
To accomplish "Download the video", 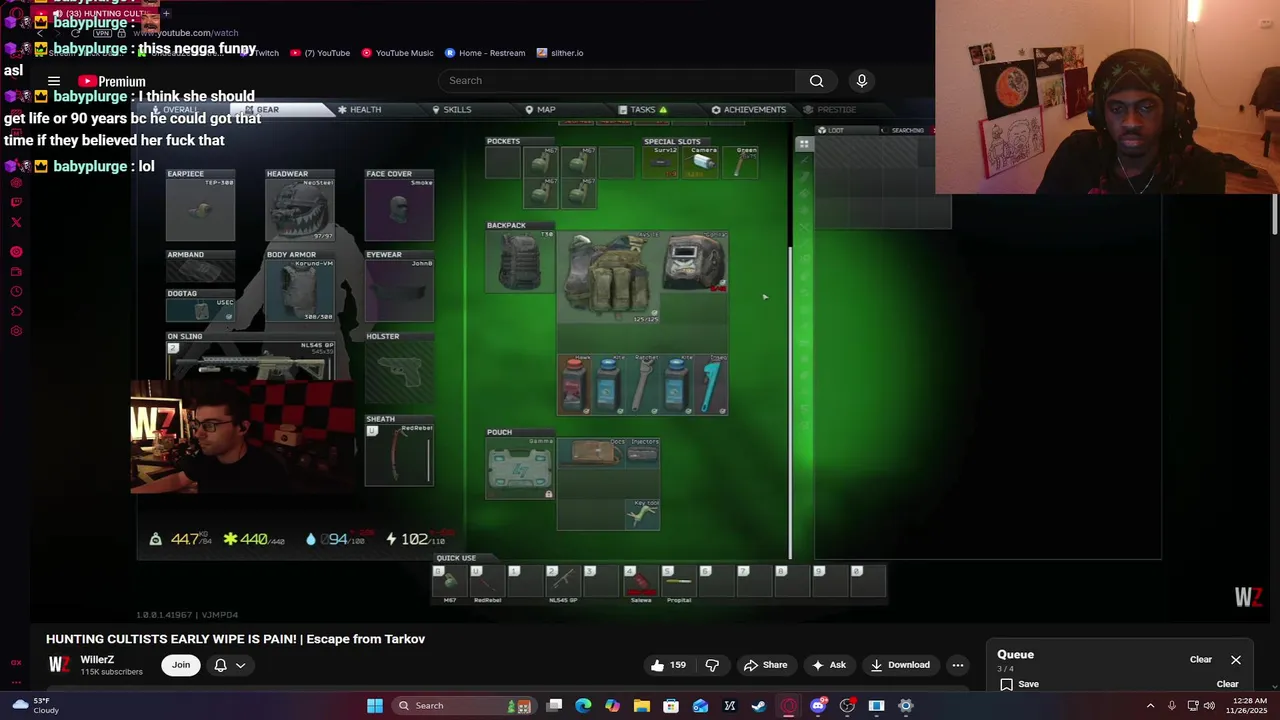I will (899, 665).
